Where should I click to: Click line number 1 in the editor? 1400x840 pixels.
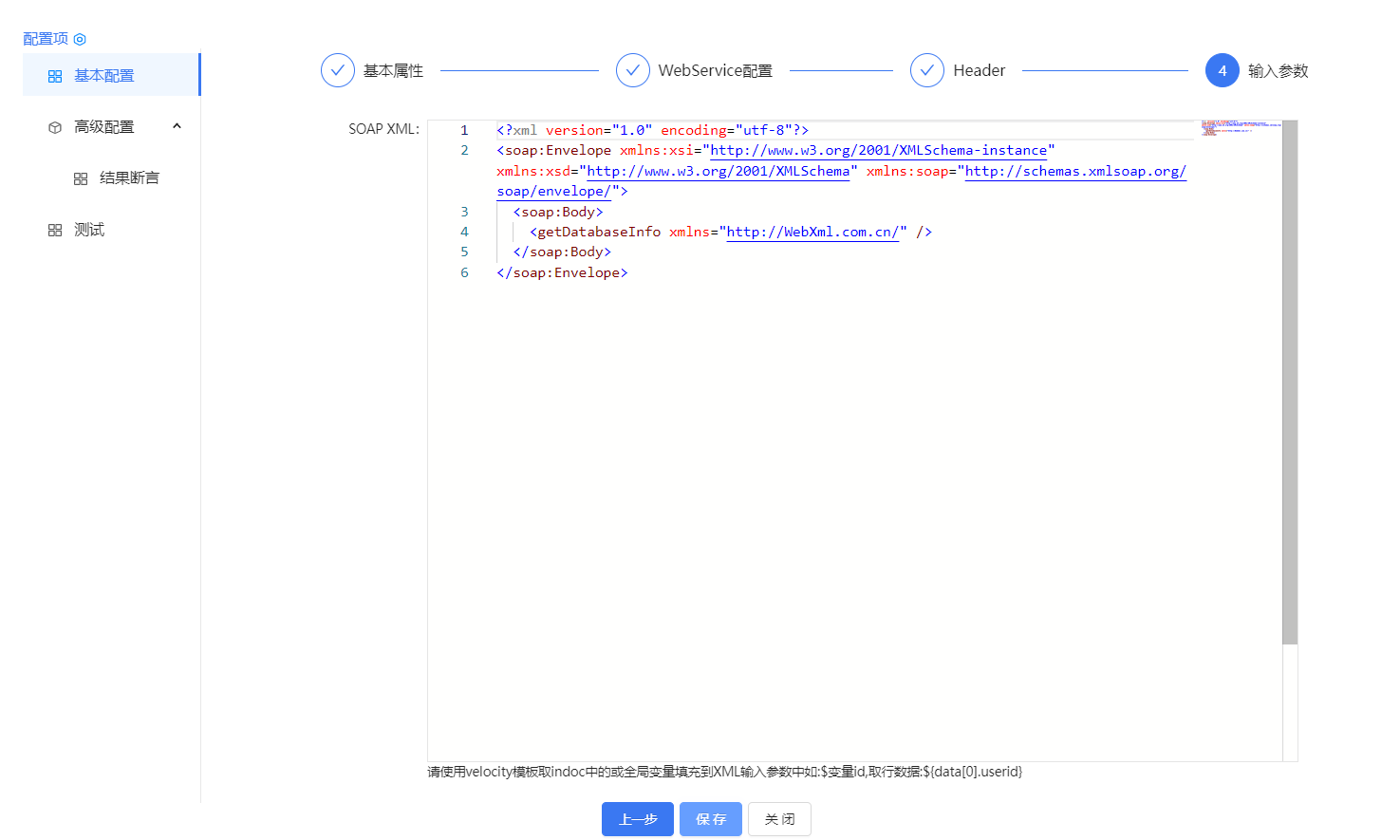coord(464,130)
